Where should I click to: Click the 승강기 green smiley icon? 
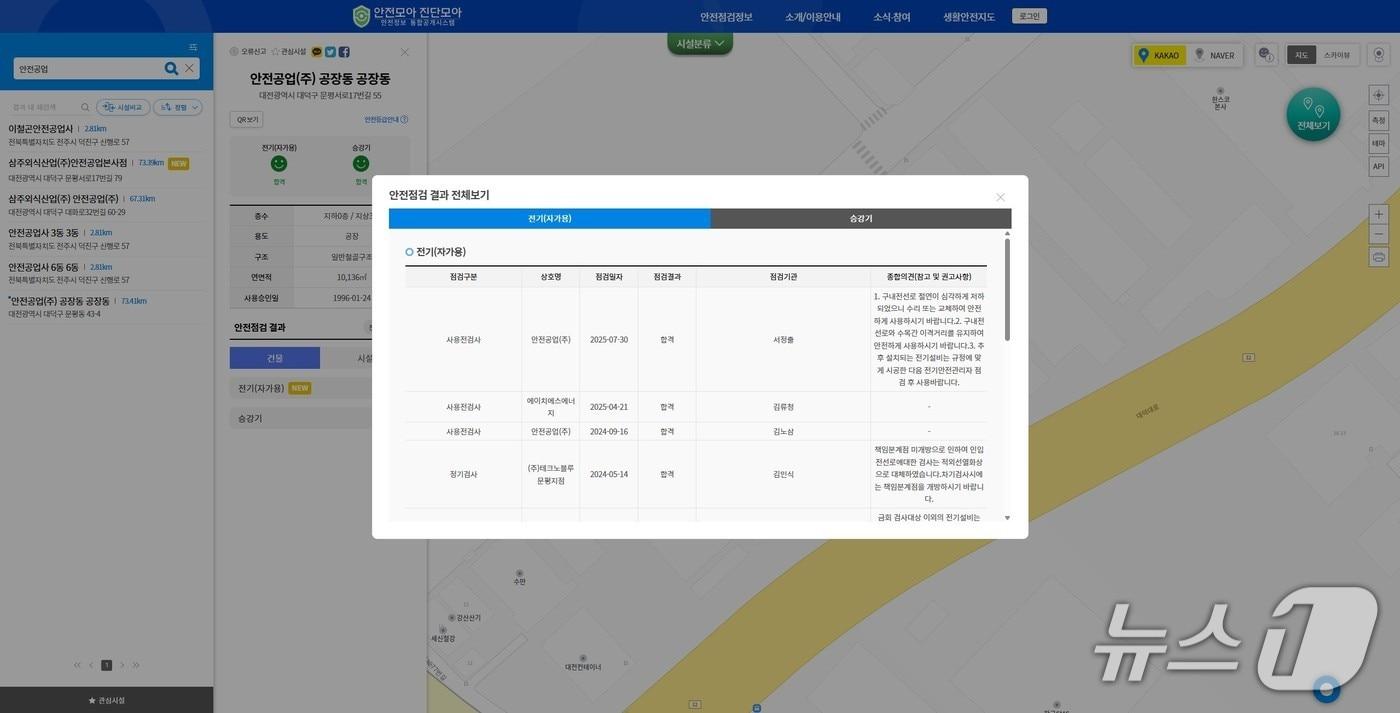[x=361, y=163]
